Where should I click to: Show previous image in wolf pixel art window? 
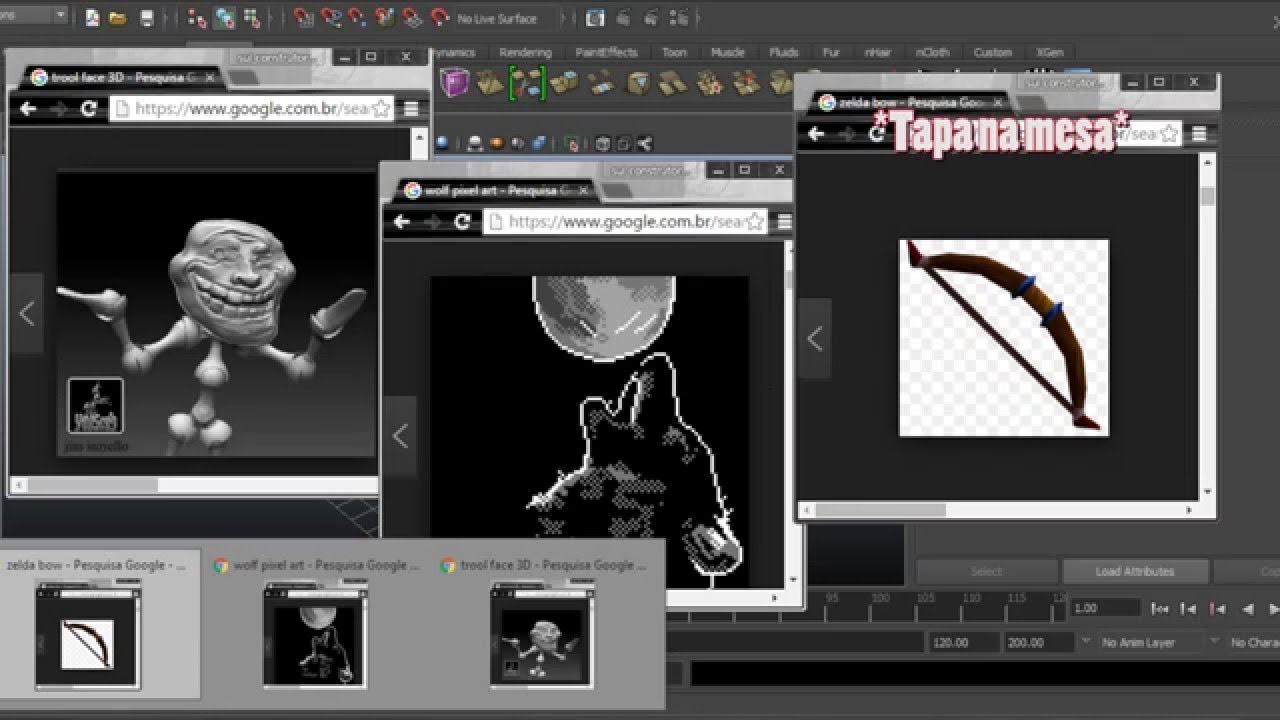pos(401,436)
